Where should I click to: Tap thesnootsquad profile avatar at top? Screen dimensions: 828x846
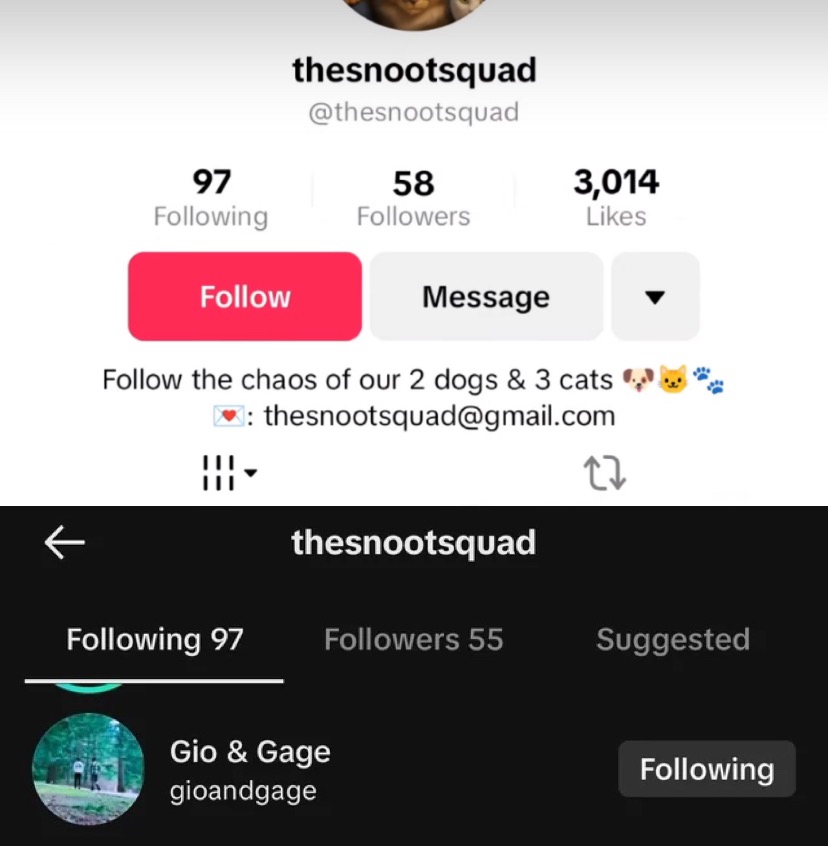414,13
